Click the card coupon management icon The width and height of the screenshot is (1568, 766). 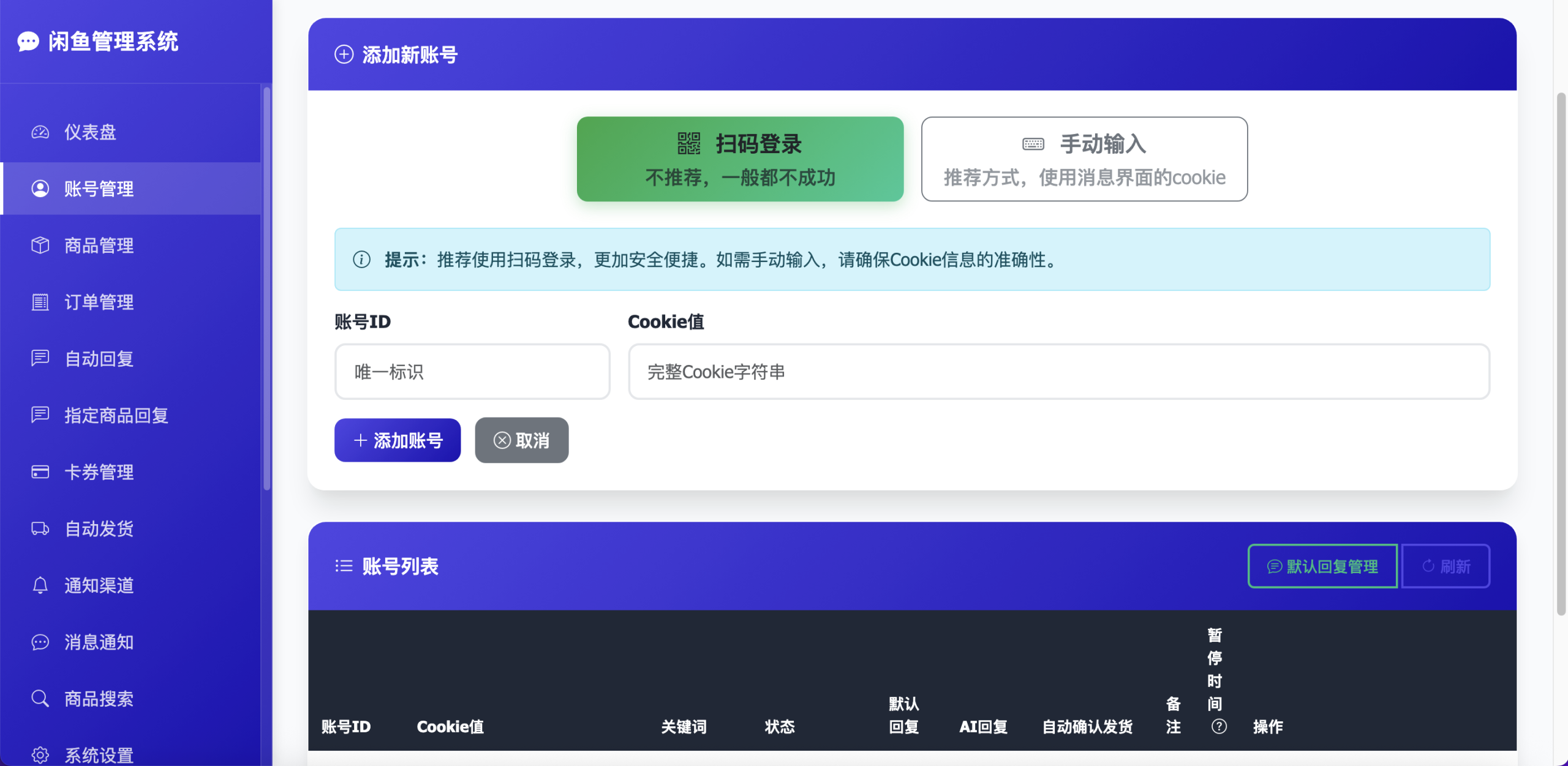coord(40,472)
